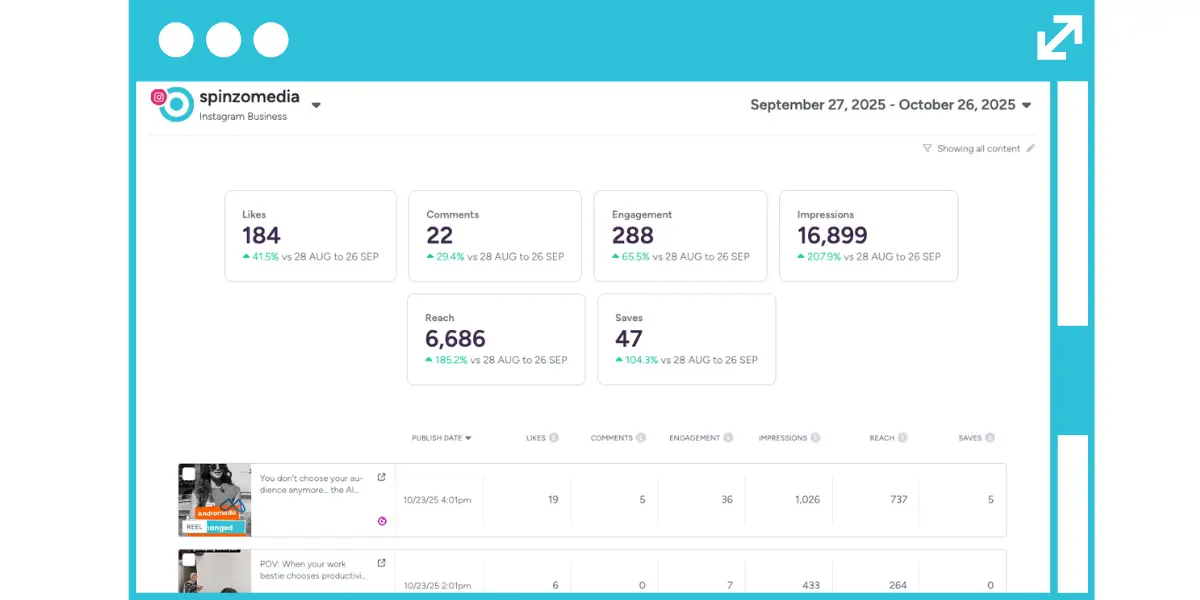This screenshot has width=1200, height=600.
Task: Click the Saves column info icon
Action: tap(990, 438)
